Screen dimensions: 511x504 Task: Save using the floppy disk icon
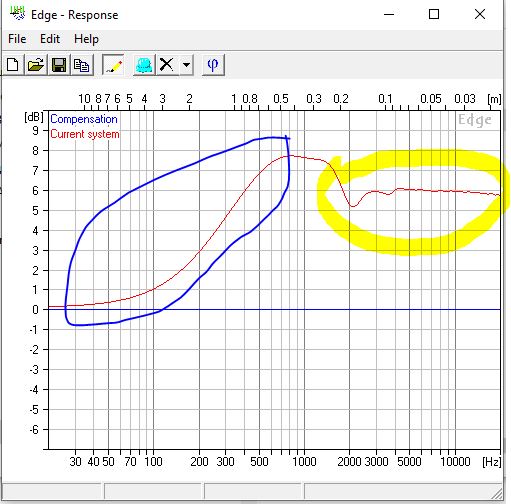(59, 65)
